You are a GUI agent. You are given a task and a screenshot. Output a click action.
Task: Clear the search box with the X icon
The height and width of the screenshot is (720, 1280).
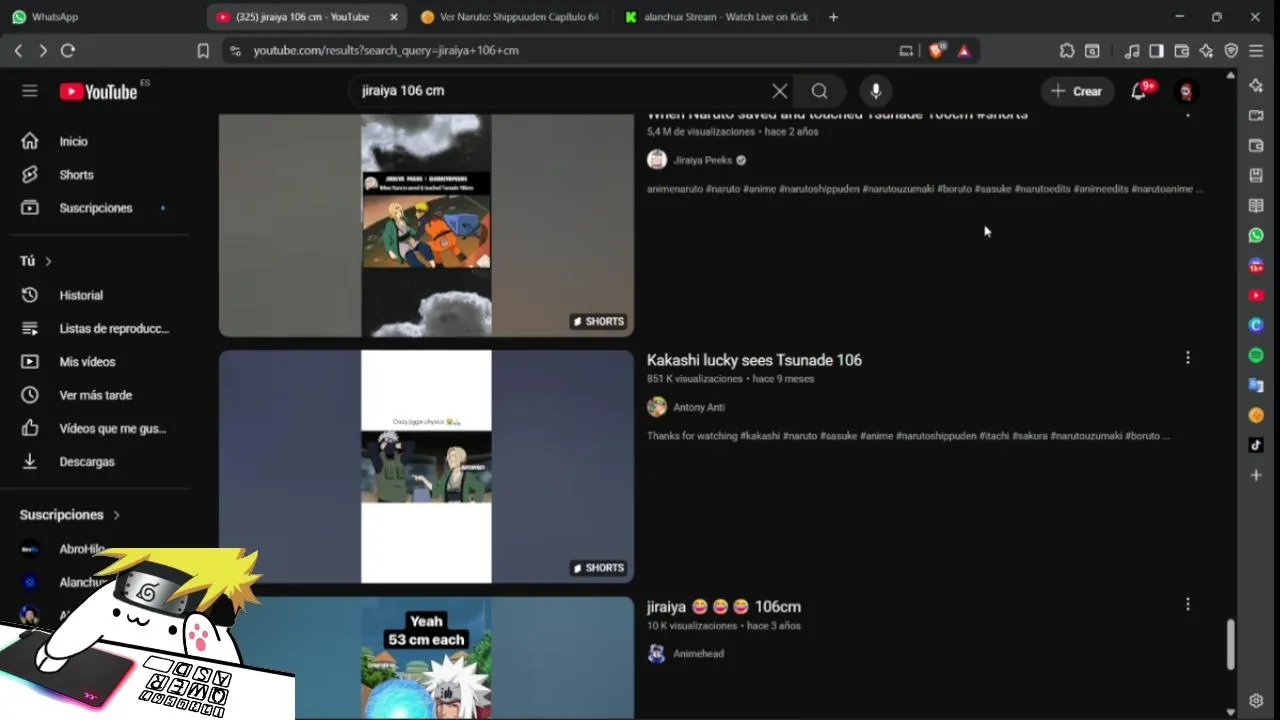coord(780,91)
